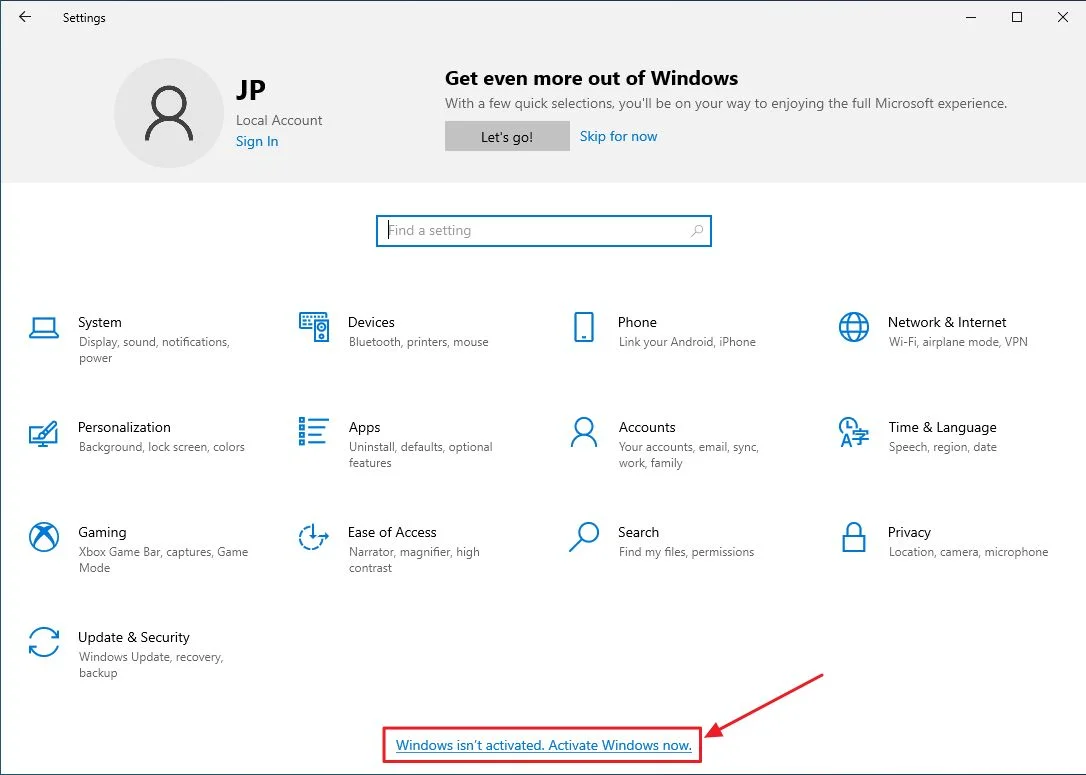Click Windows isn't activated. Activate Windows now link
The image size is (1086, 775).
pos(544,745)
